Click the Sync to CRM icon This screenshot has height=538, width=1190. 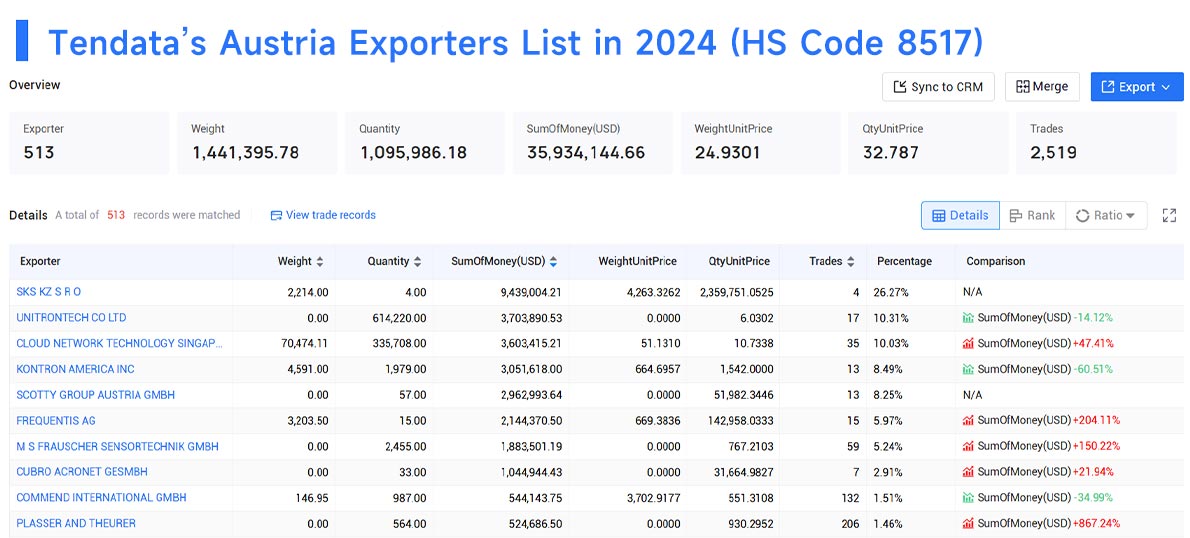pos(900,87)
